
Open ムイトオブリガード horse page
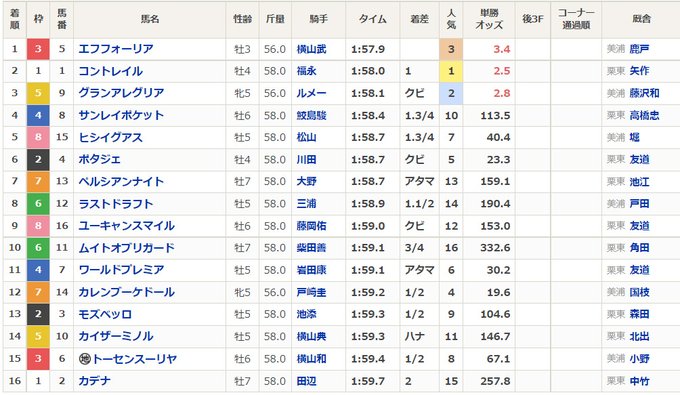pos(127,248)
